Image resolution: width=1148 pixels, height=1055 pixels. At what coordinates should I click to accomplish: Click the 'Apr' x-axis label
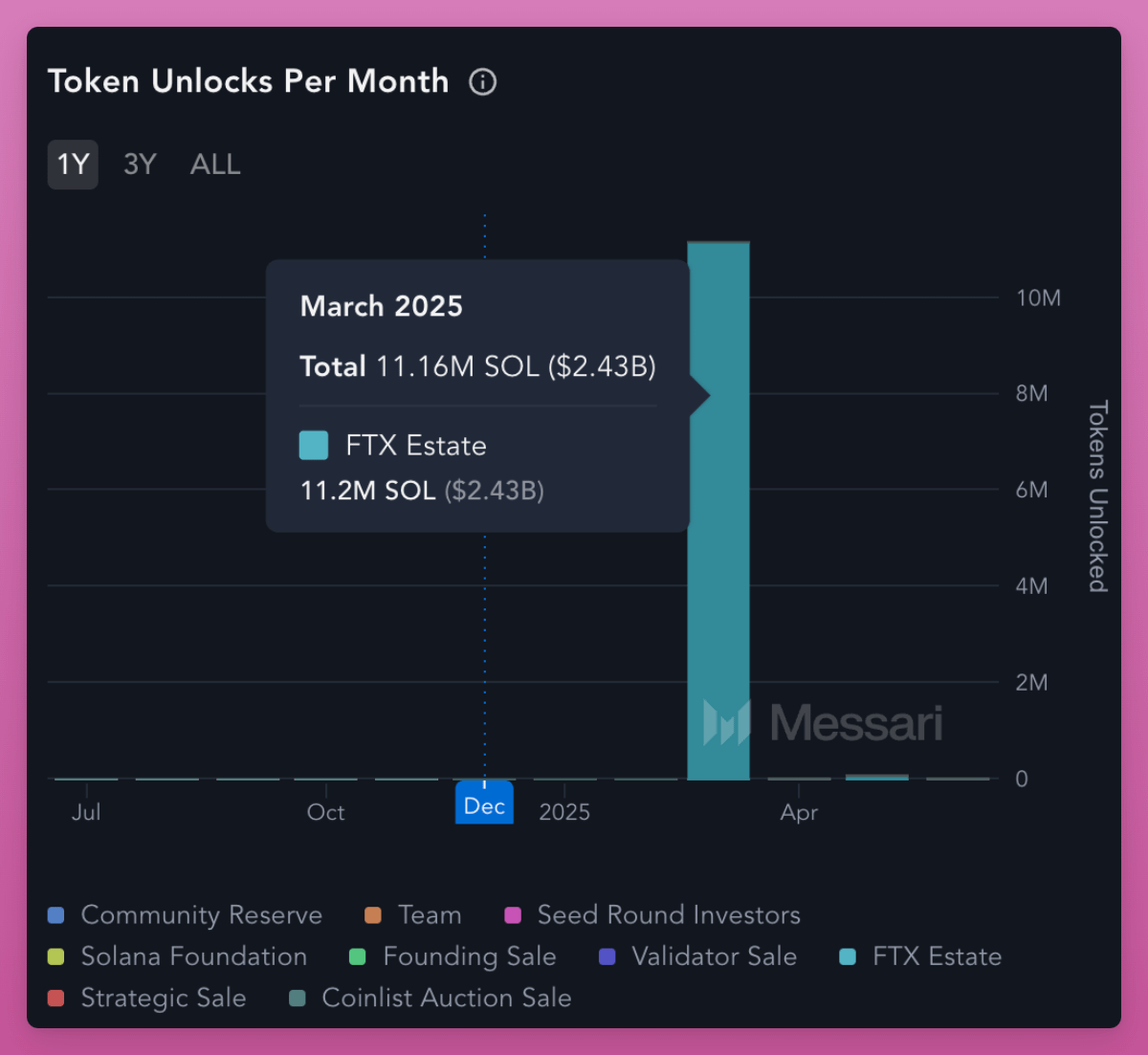(799, 812)
